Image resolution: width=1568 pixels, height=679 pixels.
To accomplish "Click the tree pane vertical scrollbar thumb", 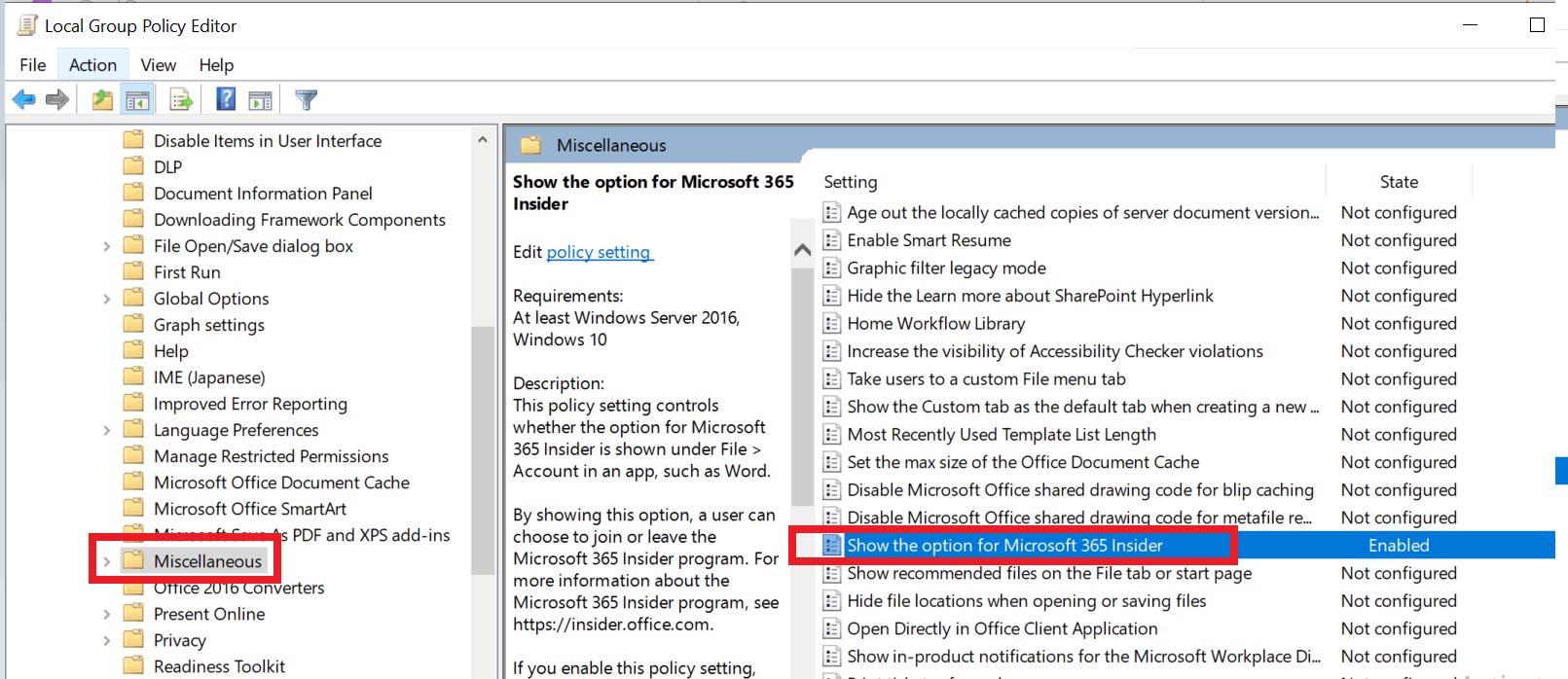I will pos(483,449).
